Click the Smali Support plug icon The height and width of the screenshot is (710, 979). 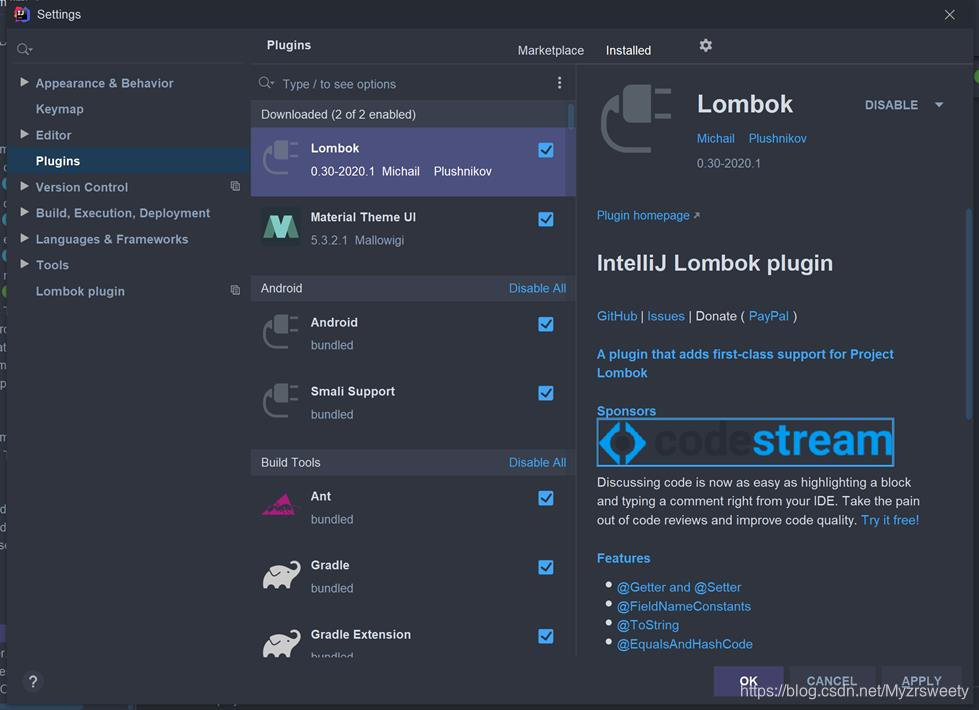pos(280,401)
